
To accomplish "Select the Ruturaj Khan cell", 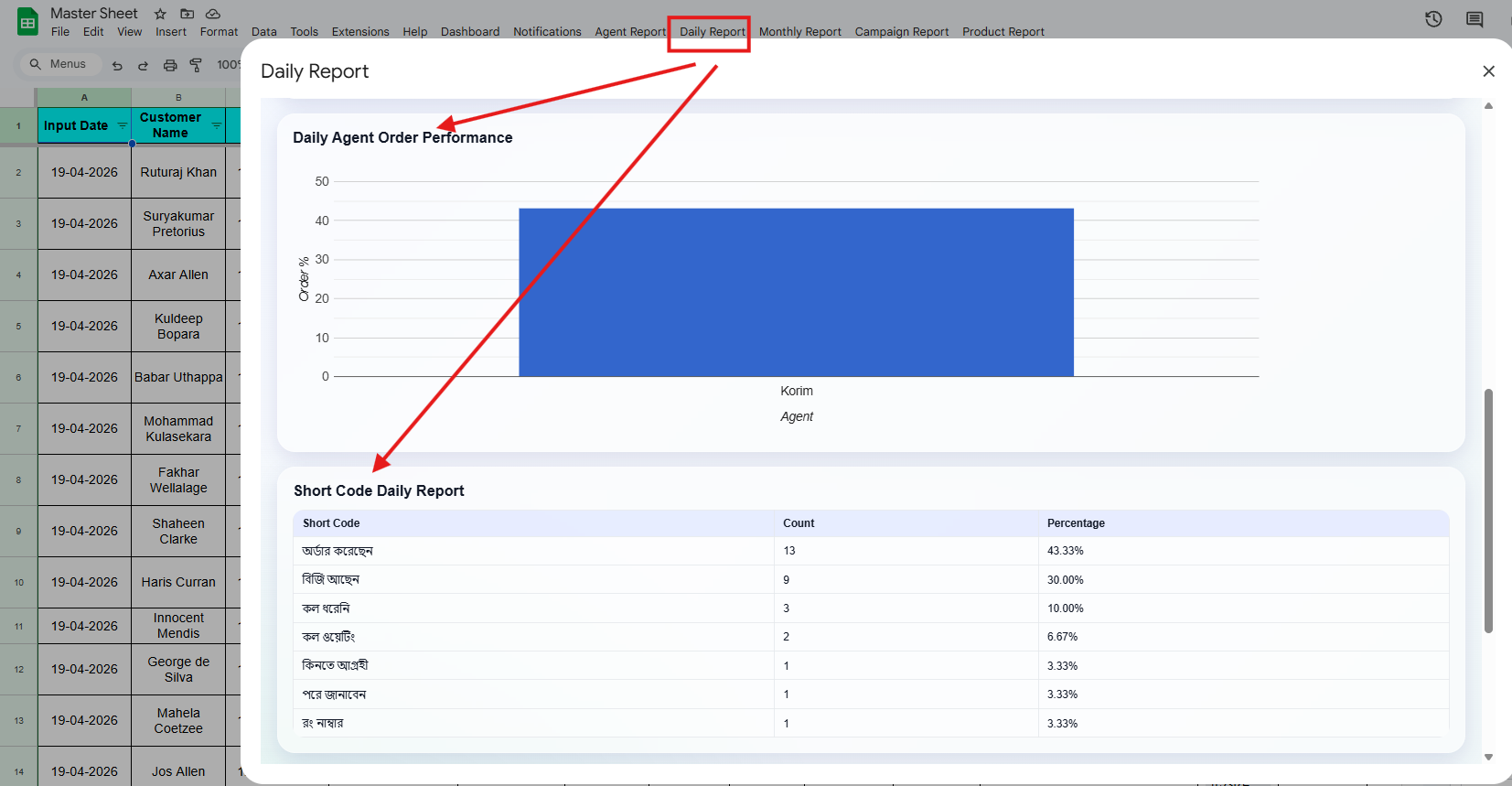I will click(x=178, y=172).
